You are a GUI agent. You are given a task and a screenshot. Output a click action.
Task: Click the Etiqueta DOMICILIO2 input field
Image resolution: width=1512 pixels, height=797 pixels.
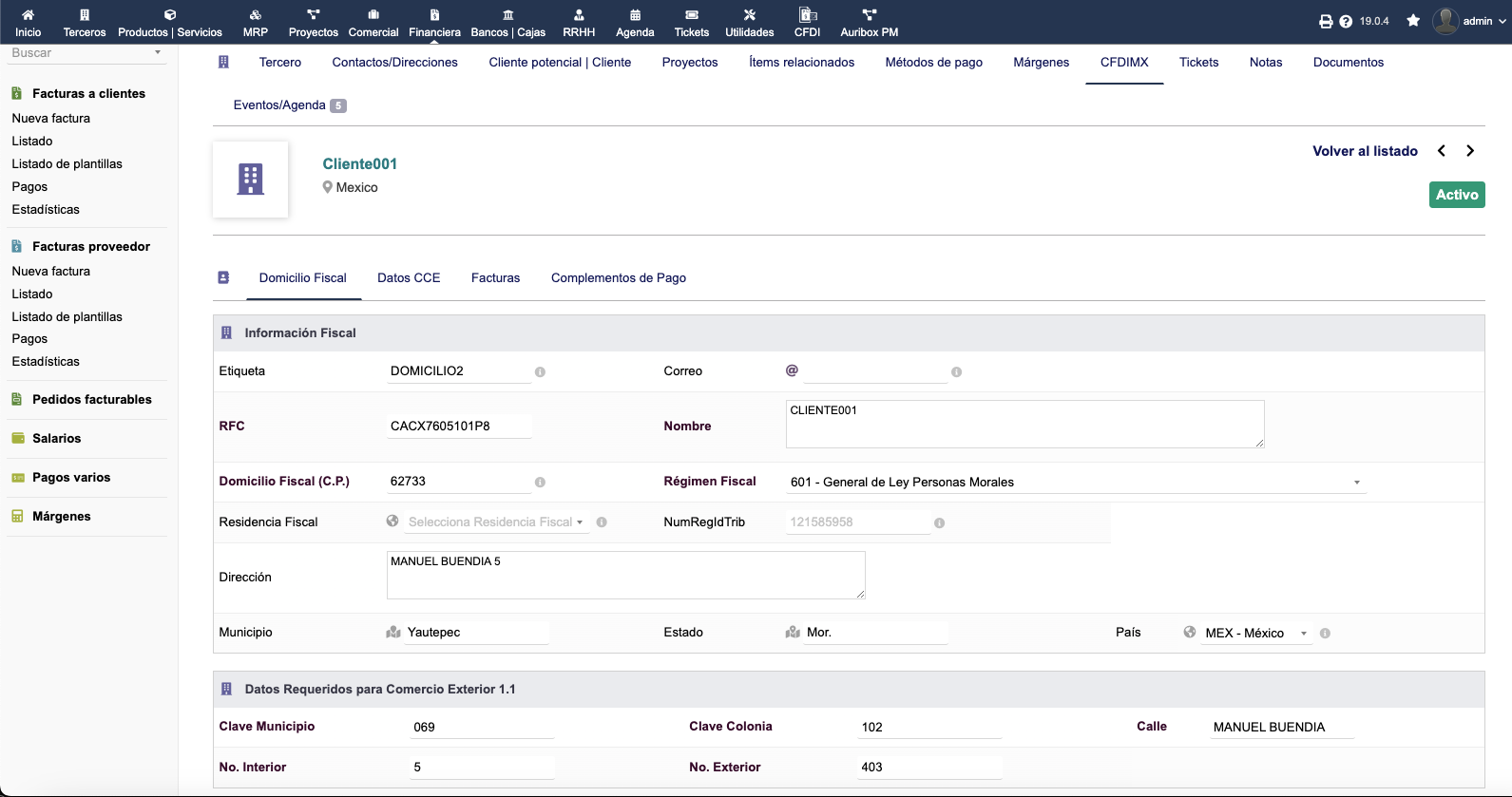point(459,371)
